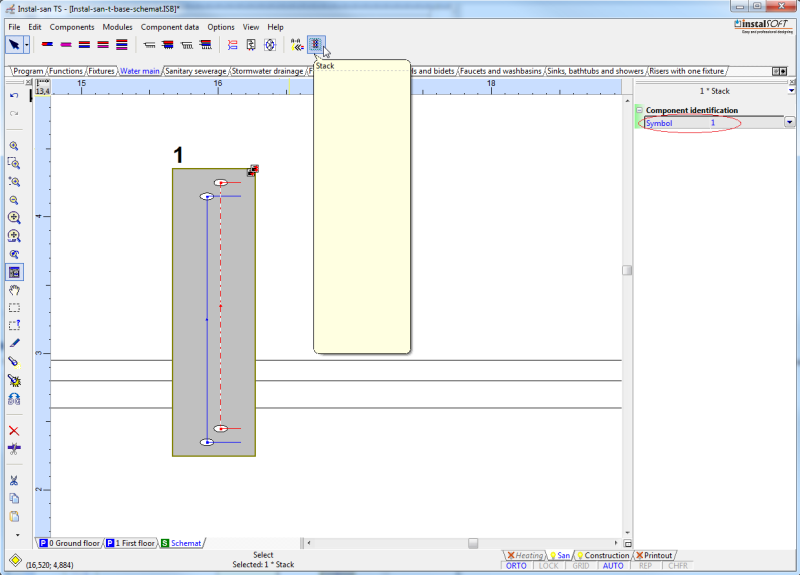Click the zoom in magnifier
Image resolution: width=800 pixels, height=575 pixels.
[x=14, y=146]
